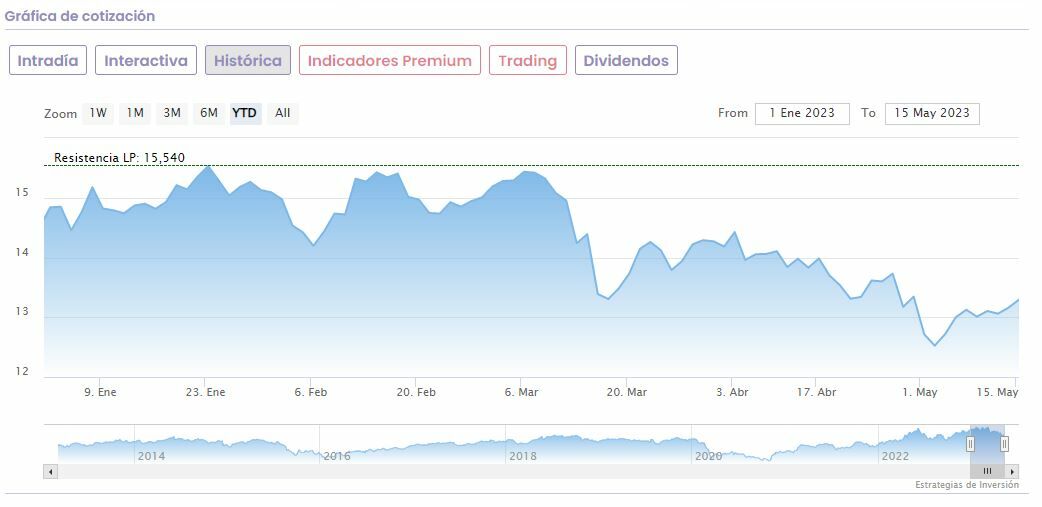The width and height of the screenshot is (1042, 507).
Task: Select the 1M zoom range
Action: 135,113
